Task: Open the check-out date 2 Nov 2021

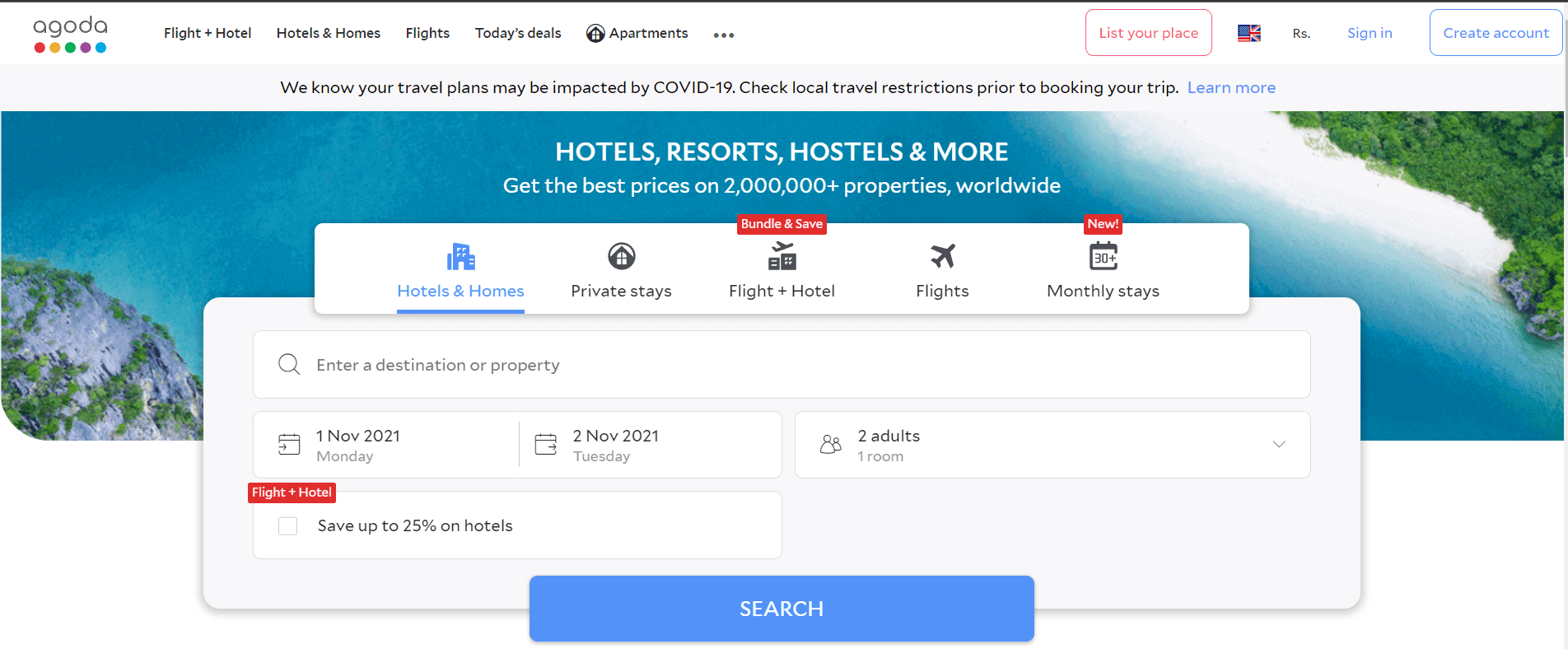Action: 650,445
